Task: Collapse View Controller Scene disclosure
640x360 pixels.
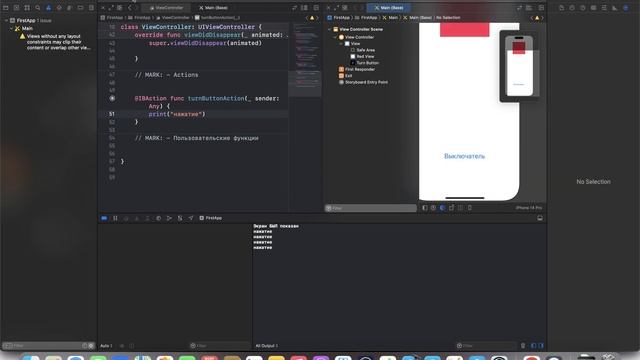Action: click(329, 29)
